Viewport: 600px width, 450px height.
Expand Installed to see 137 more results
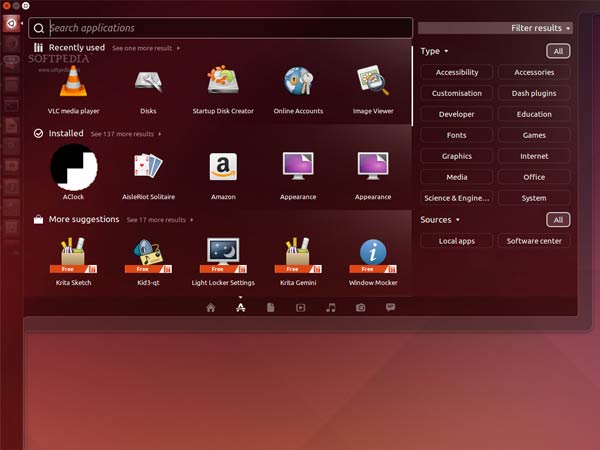[124, 133]
